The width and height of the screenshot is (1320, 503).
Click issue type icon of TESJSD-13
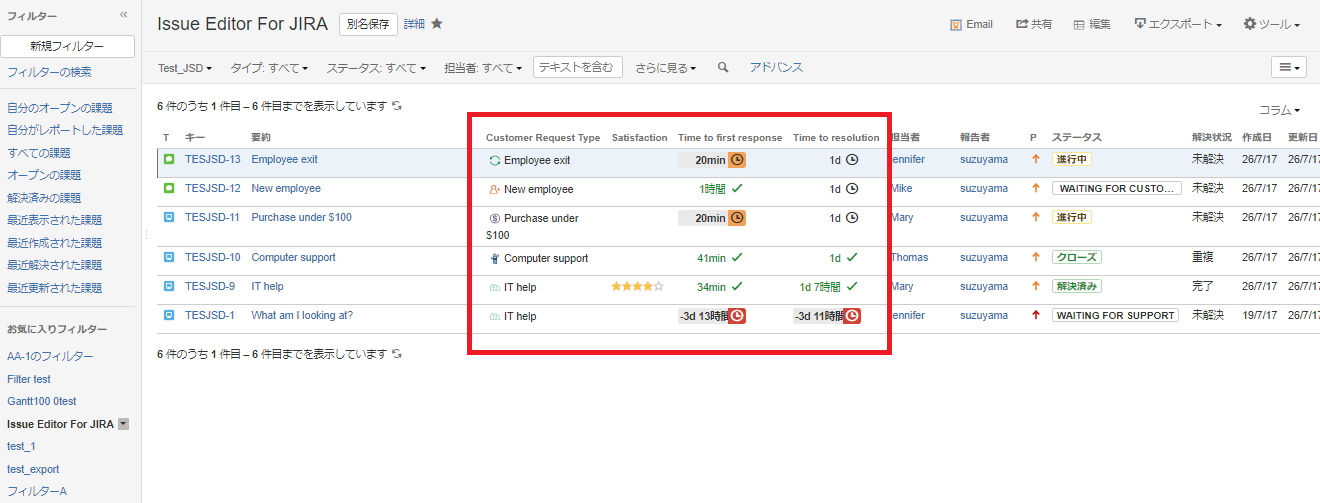coord(169,159)
